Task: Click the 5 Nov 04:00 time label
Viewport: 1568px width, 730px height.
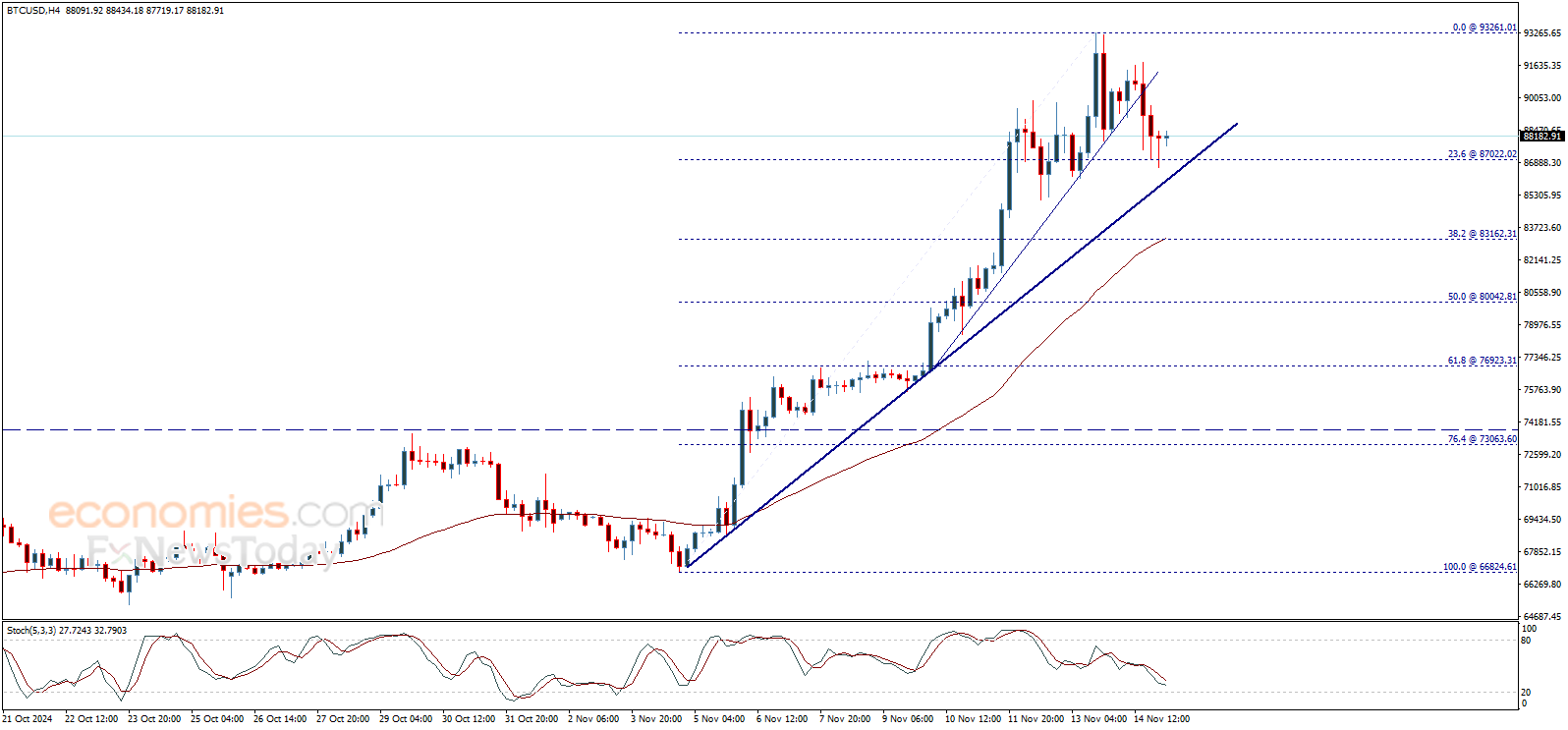Action: [x=719, y=719]
